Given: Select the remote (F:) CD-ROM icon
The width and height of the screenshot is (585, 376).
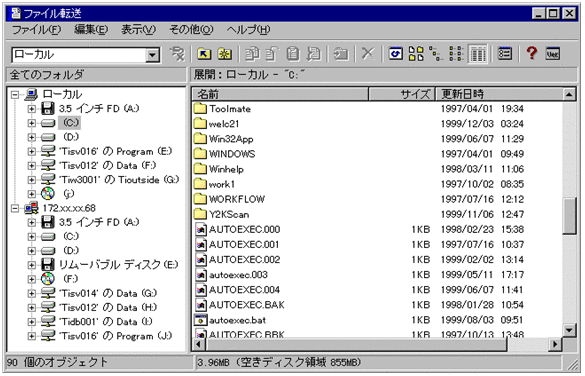Looking at the screenshot, I should (48, 279).
